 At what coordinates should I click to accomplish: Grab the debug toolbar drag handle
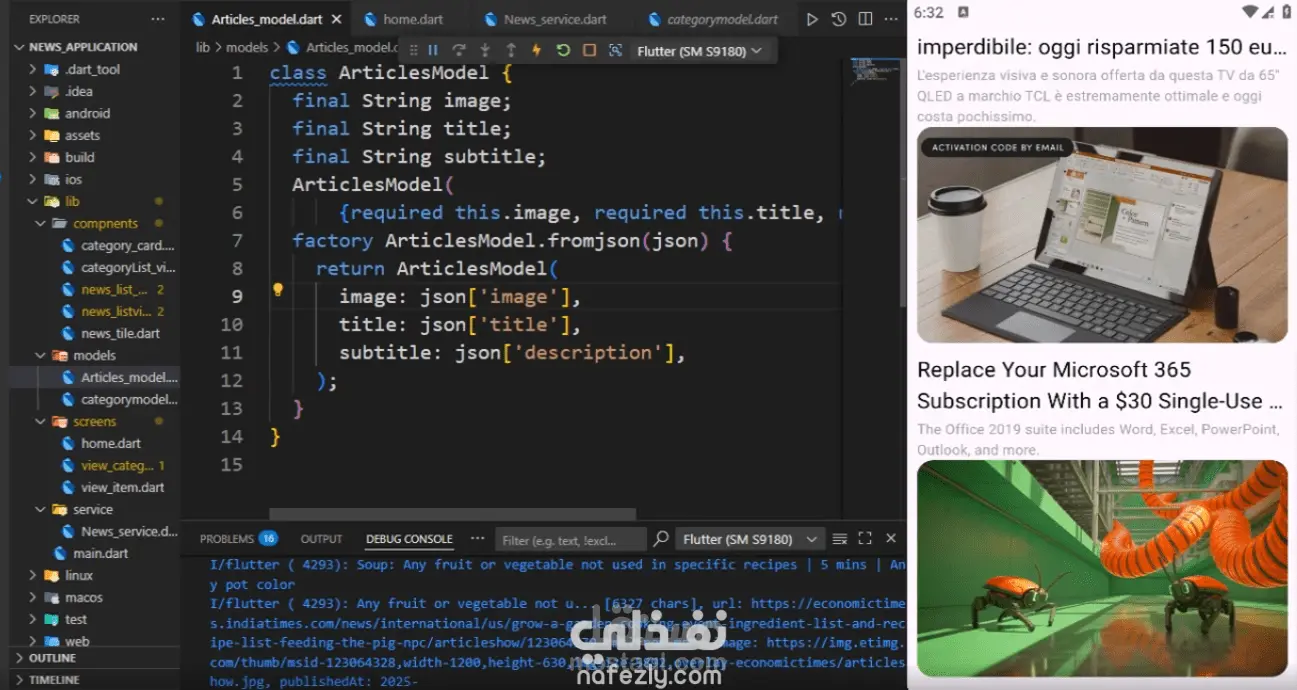coord(413,50)
